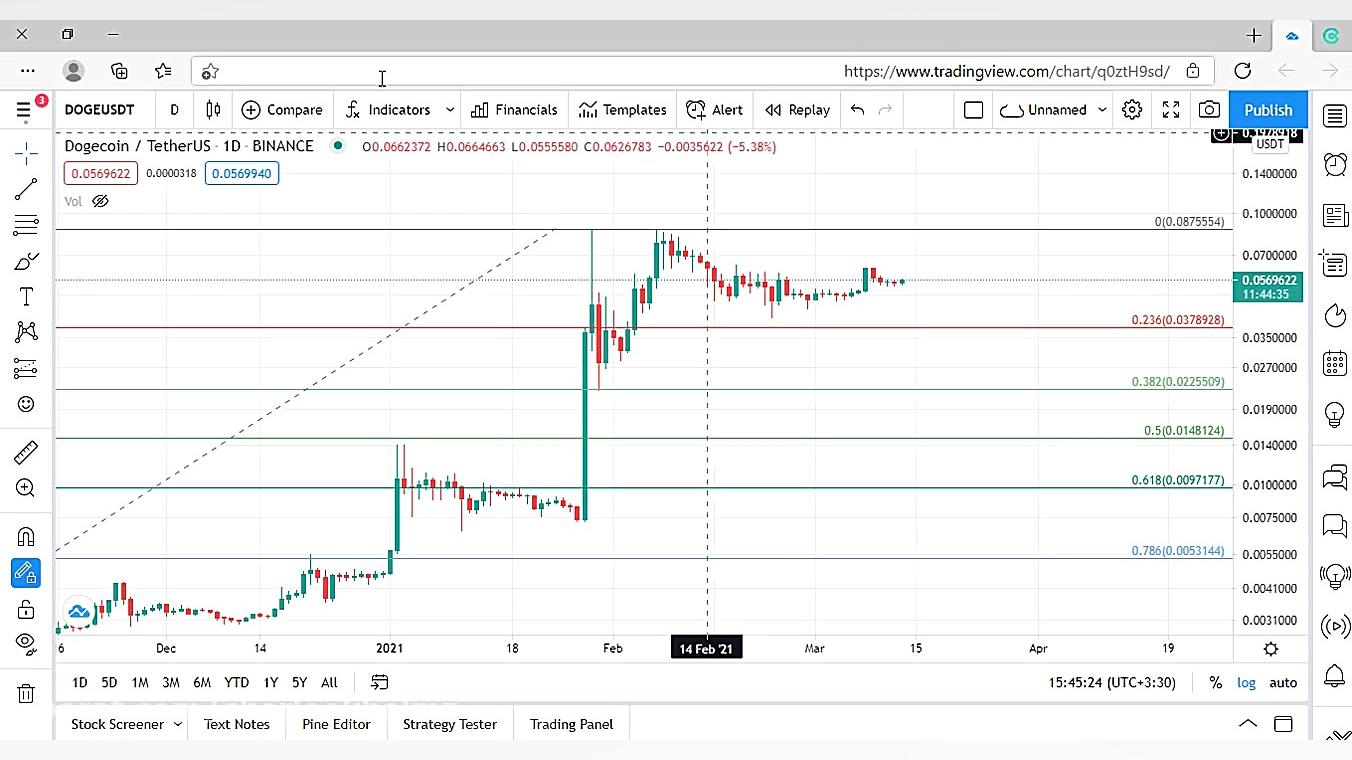The height and width of the screenshot is (760, 1352).
Task: Toggle the Vol indicator visibility
Action: point(100,201)
